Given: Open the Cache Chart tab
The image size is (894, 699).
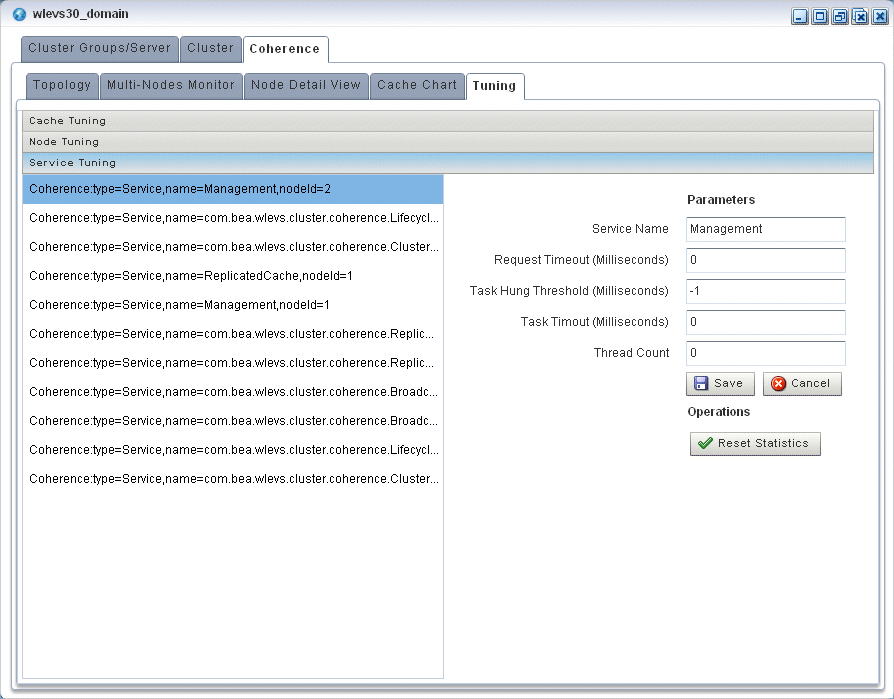Looking at the screenshot, I should pos(417,85).
